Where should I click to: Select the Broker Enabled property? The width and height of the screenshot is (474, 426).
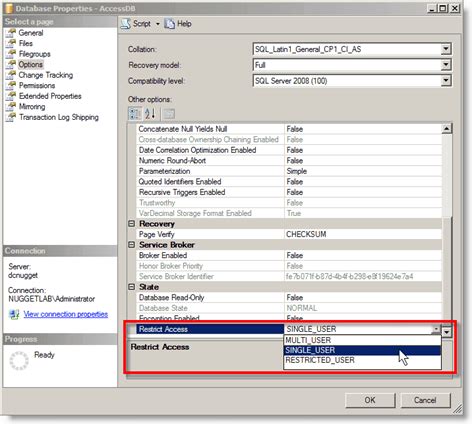click(289, 255)
